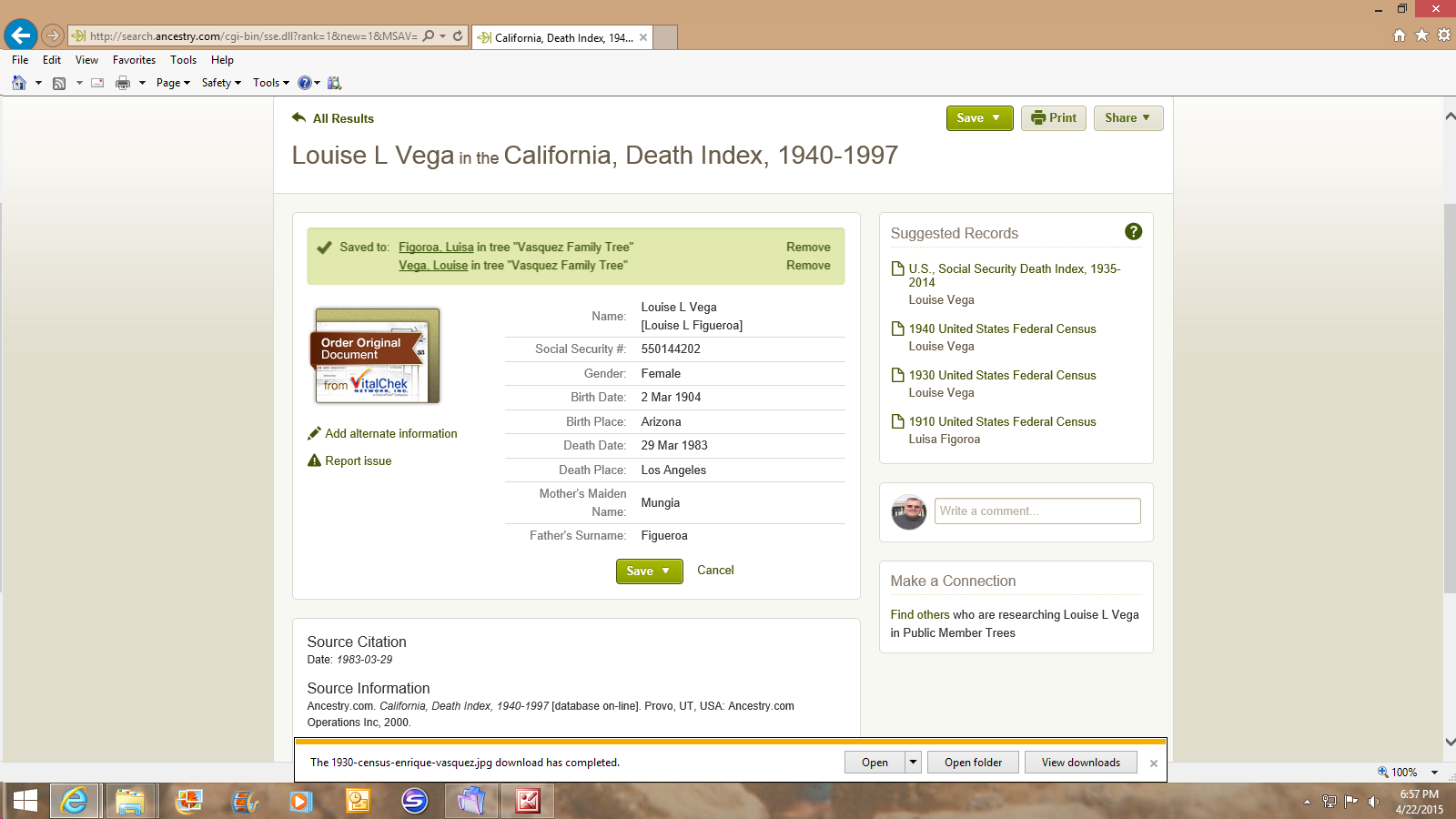Viewport: 1456px width, 819px height.
Task: Expand the Share dropdown button
Action: [x=1127, y=118]
